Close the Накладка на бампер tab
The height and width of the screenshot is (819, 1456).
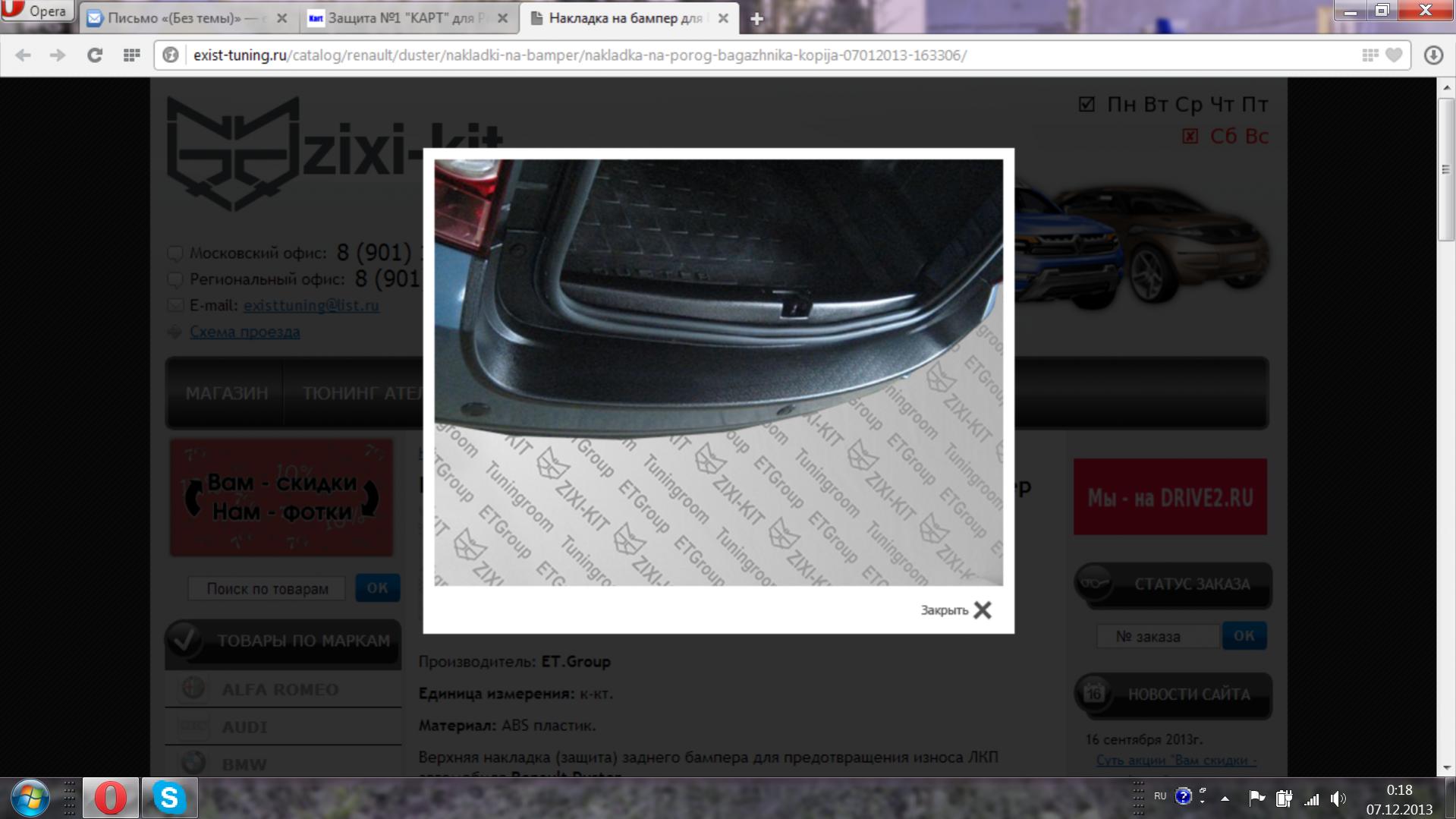[723, 18]
